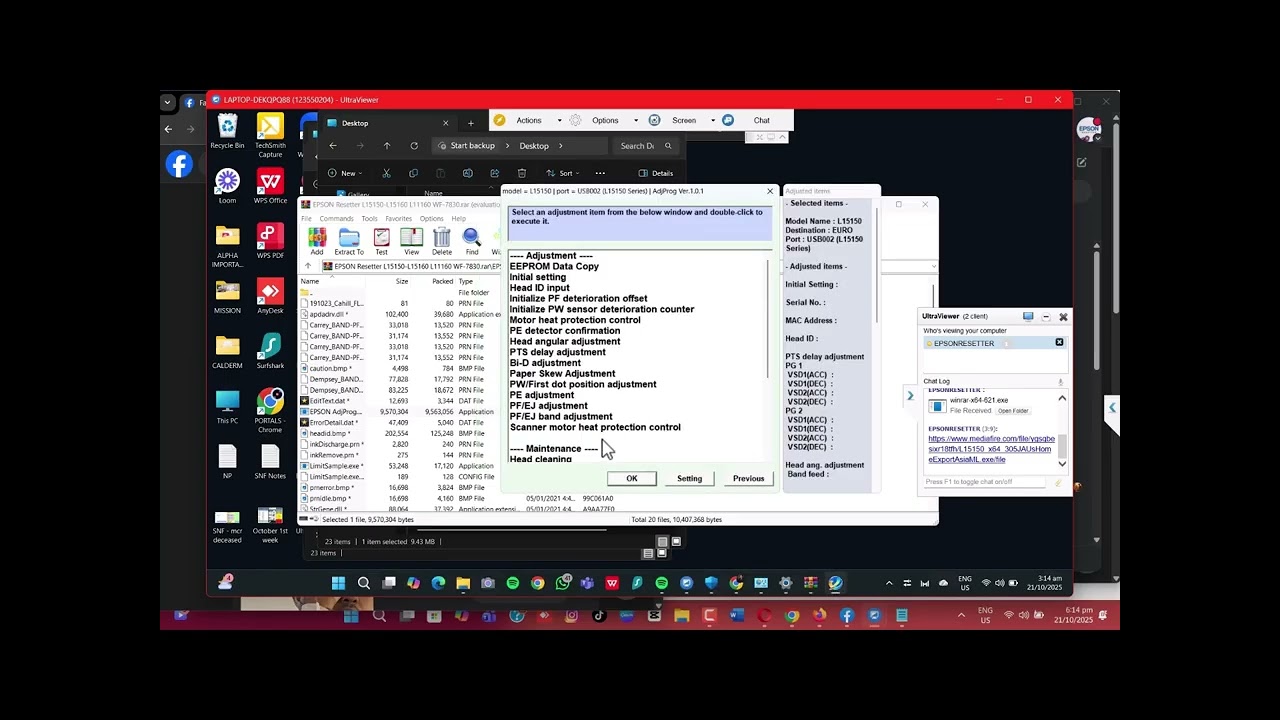Open WinRAR Options menu
The image size is (1280, 720).
[431, 218]
